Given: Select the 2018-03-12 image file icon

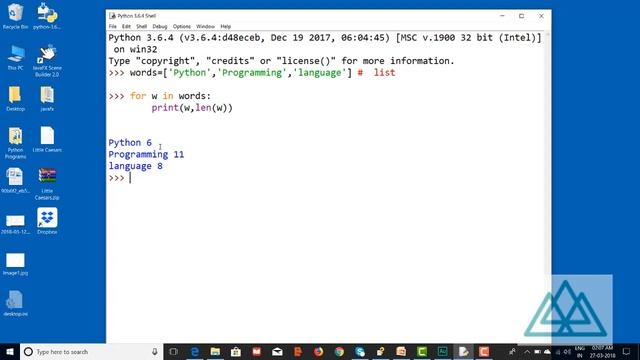Looking at the screenshot, I should click(16, 224).
